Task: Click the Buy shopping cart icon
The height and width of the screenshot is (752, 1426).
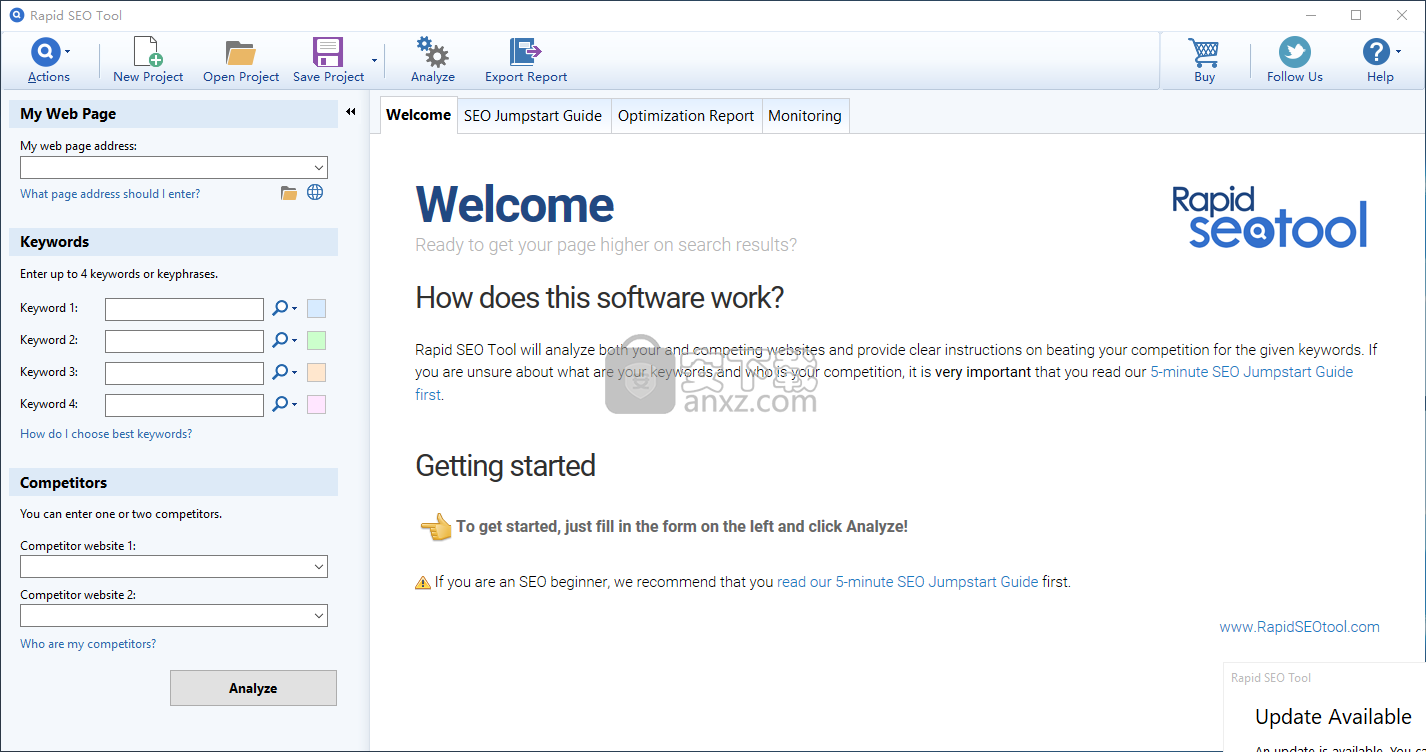Action: coord(1204,52)
